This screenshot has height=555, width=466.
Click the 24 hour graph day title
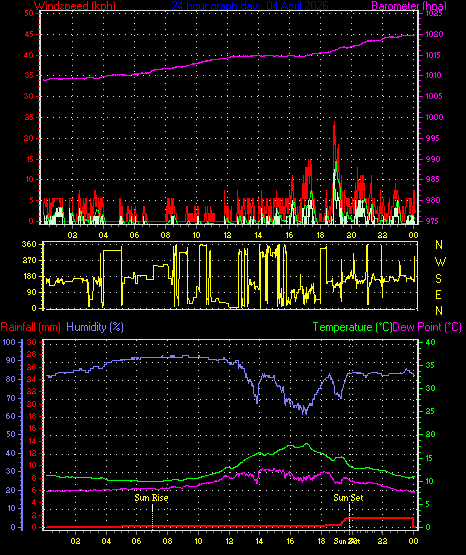(x=250, y=6)
